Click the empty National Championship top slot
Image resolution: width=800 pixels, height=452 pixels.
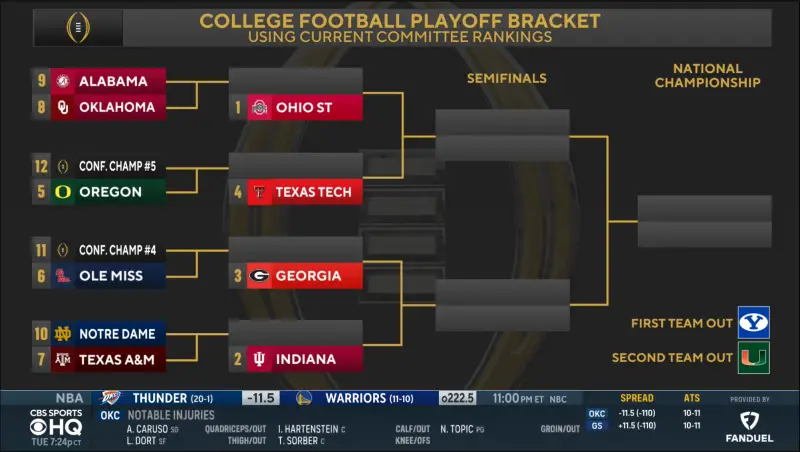704,208
